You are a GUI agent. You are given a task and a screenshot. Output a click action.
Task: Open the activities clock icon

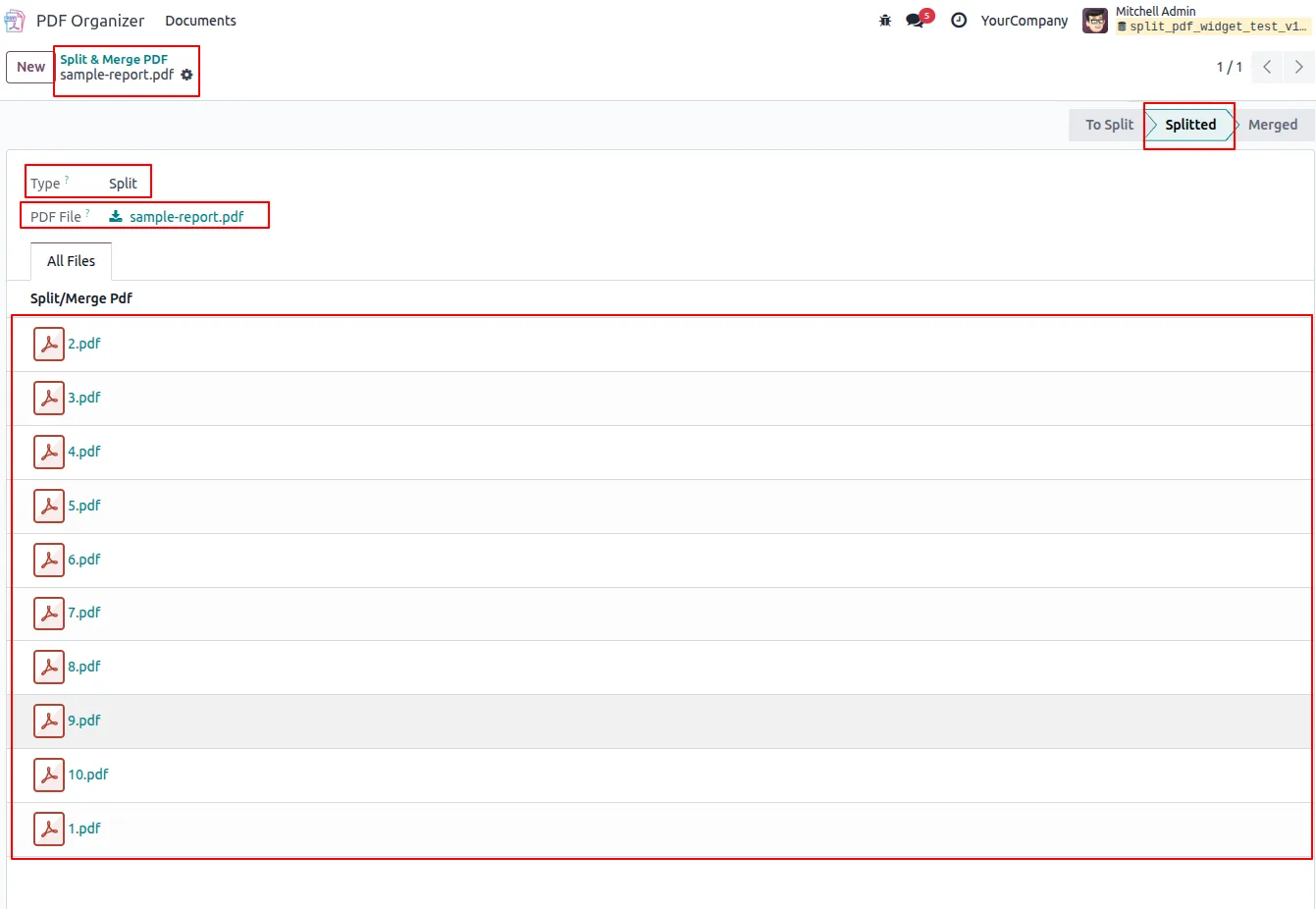point(959,20)
